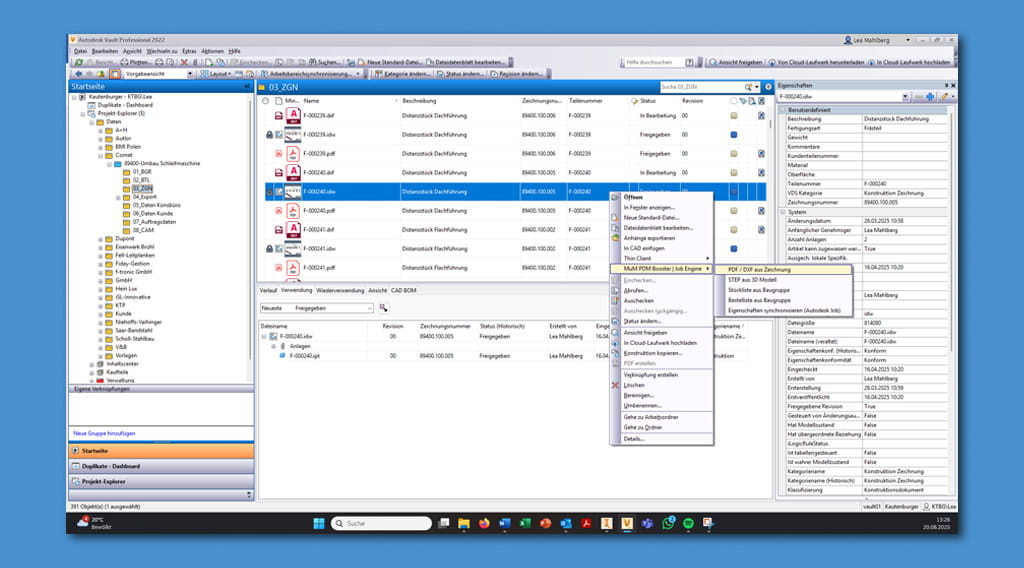
Task: Click the back navigation arrow in toolbar
Action: click(79, 74)
